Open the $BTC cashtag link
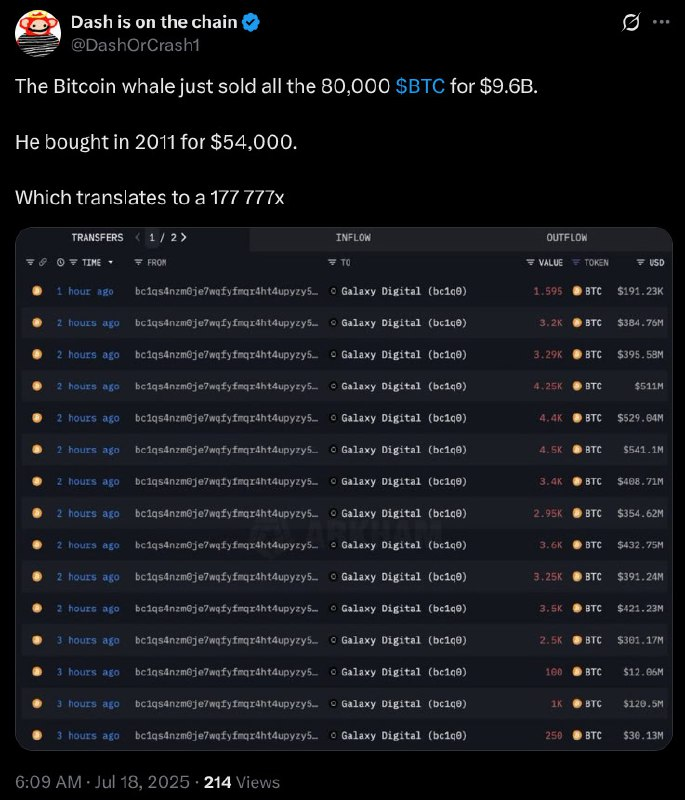The image size is (685, 800). 420,86
